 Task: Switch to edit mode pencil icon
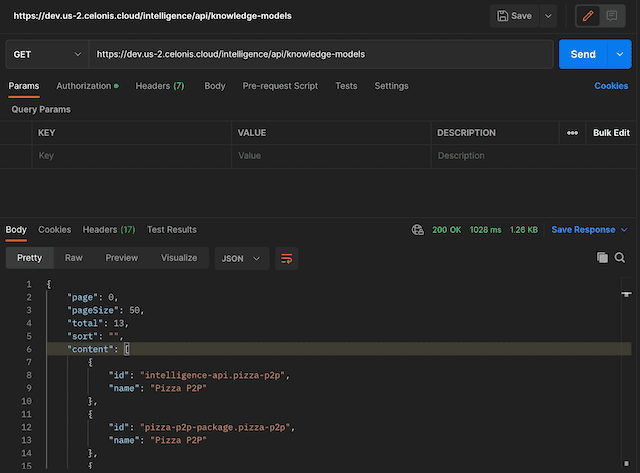tap(587, 16)
